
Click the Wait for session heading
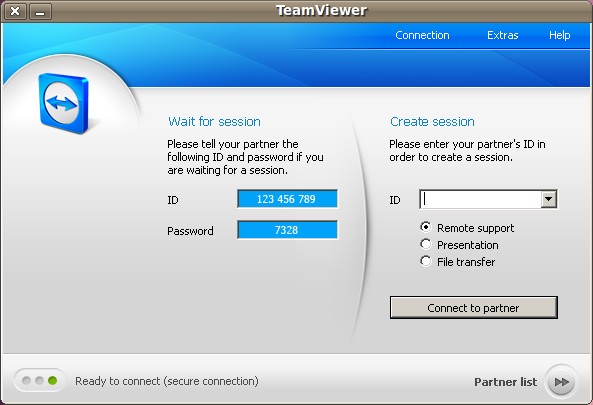click(x=214, y=121)
